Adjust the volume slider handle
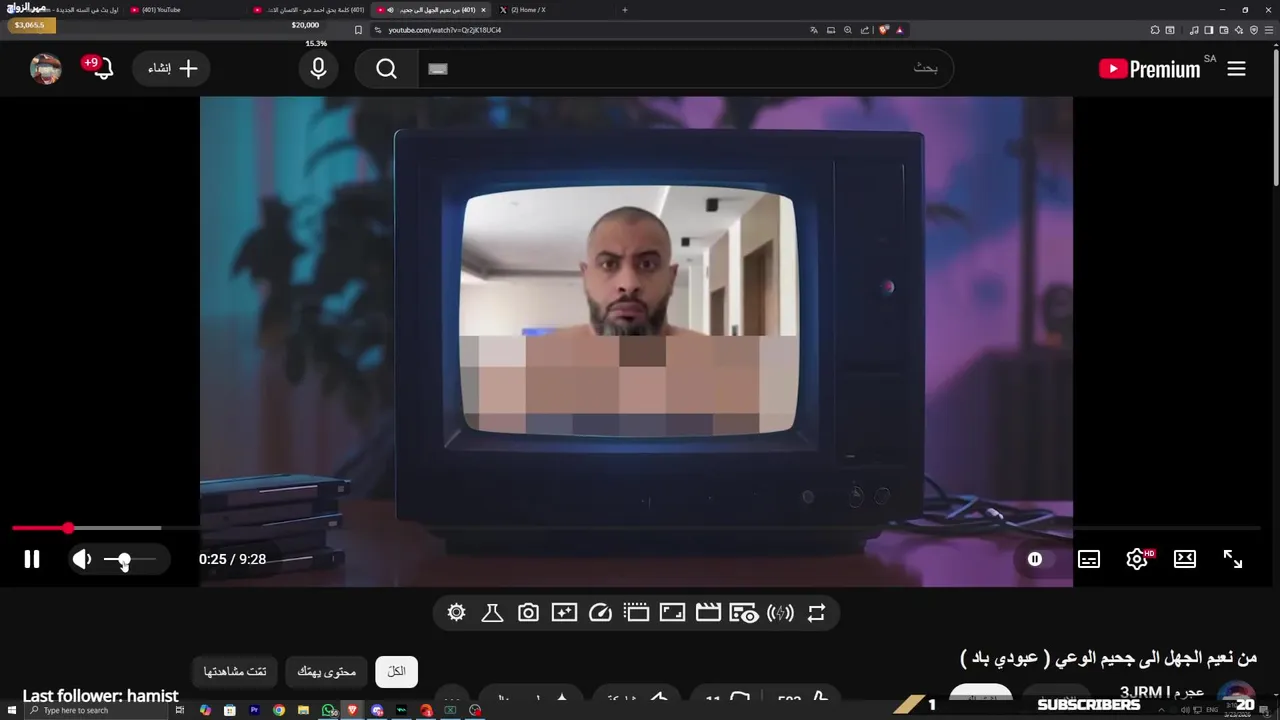The image size is (1280, 720). pyautogui.click(x=123, y=560)
